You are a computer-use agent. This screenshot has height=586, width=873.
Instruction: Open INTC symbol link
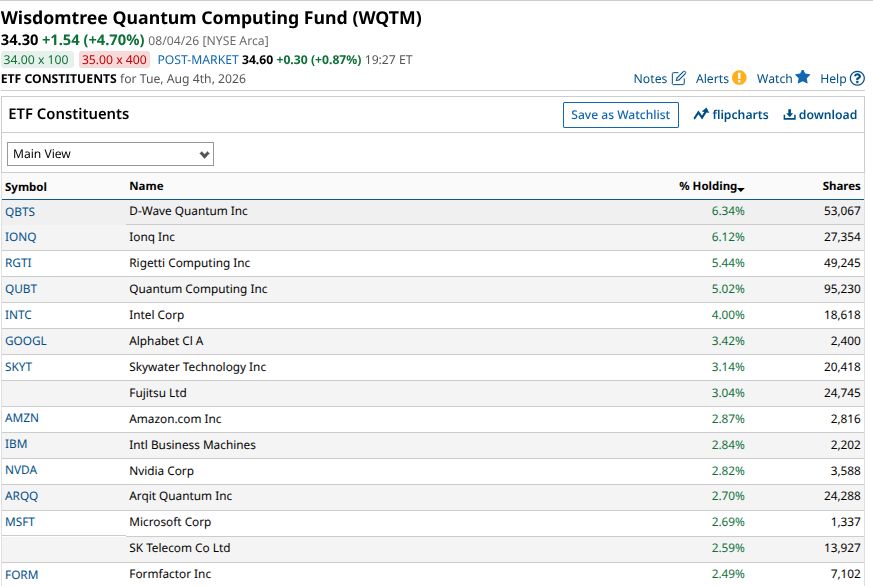click(x=18, y=315)
